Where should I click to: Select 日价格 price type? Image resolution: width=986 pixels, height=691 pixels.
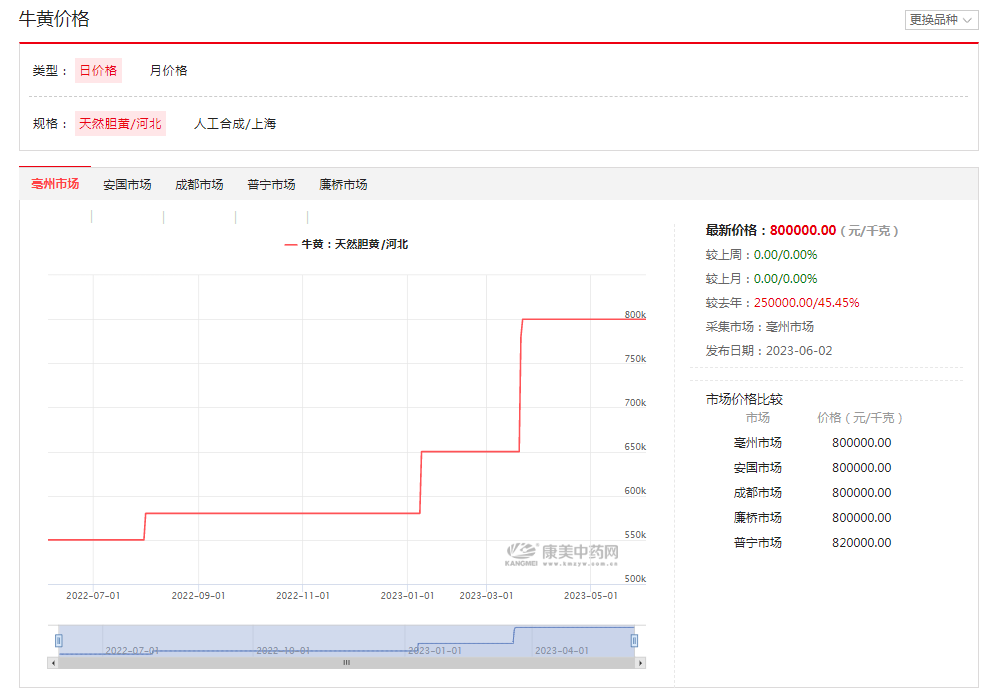98,70
